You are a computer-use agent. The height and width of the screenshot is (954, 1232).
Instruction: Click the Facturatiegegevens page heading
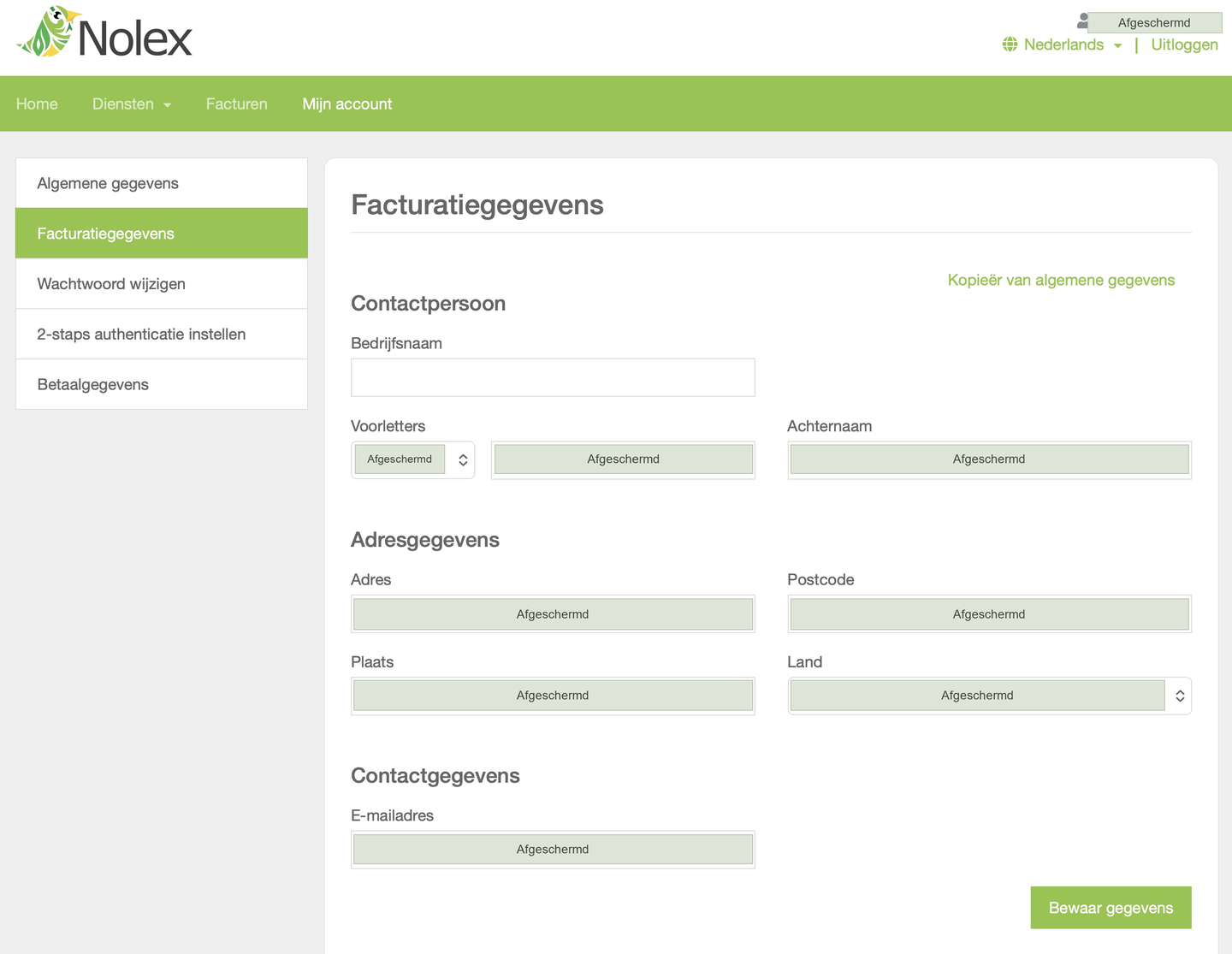(x=477, y=205)
